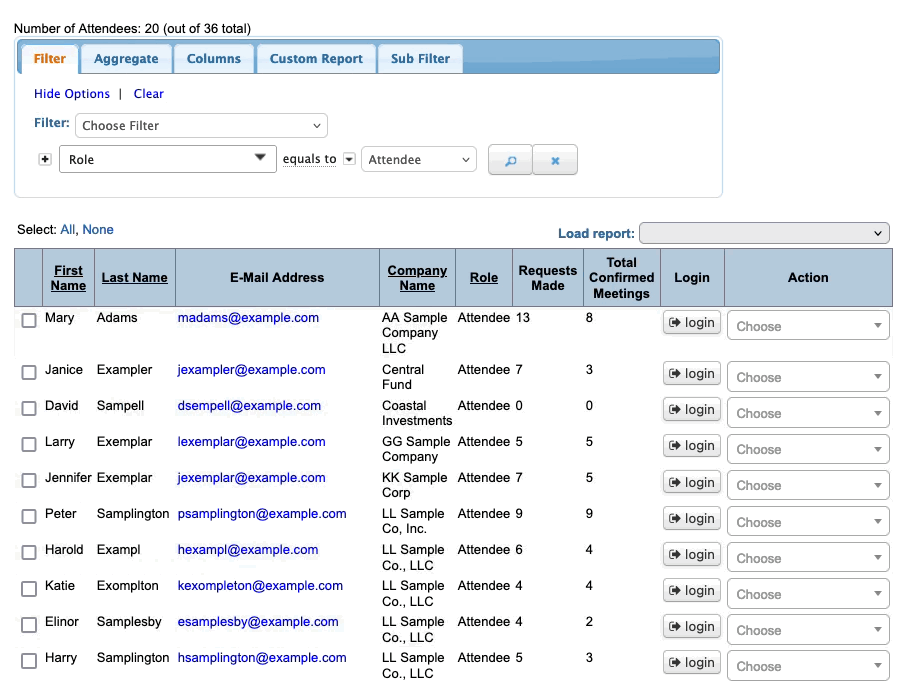908x684 pixels.
Task: Click the magnifier search filter icon
Action: (510, 160)
